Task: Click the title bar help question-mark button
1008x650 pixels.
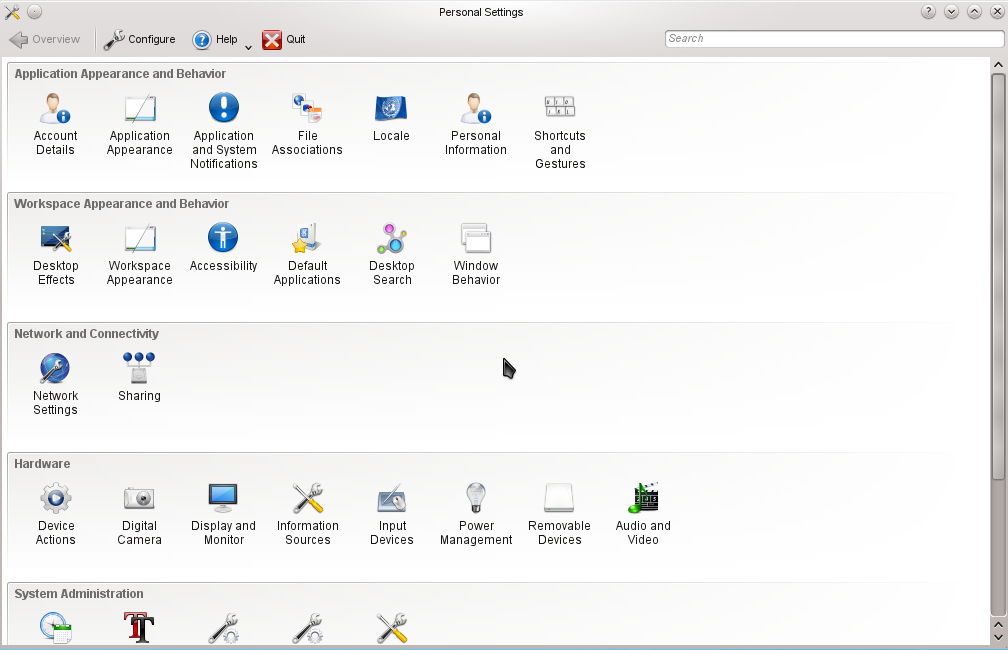Action: pyautogui.click(x=928, y=12)
